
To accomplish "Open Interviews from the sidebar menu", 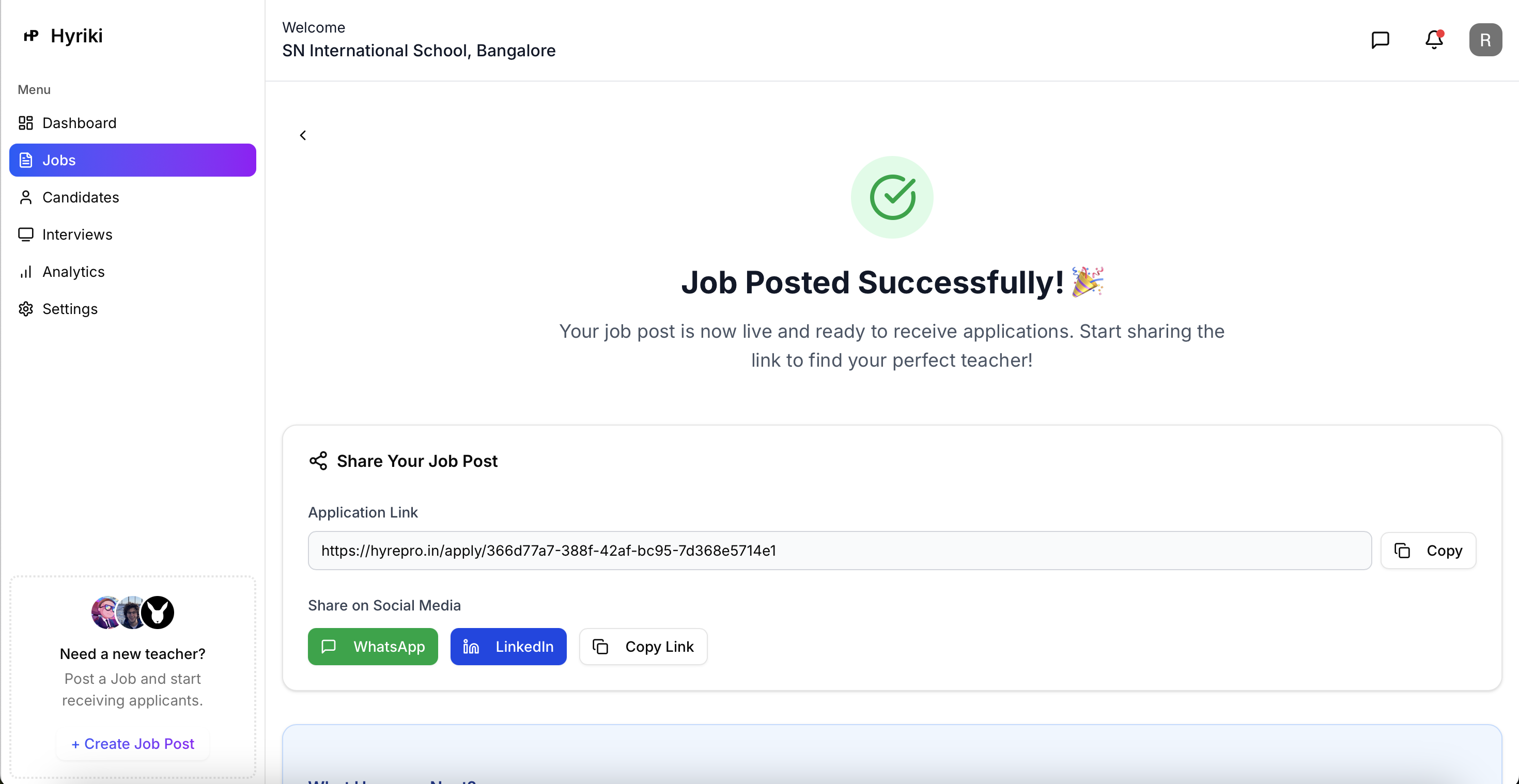I will click(x=78, y=234).
